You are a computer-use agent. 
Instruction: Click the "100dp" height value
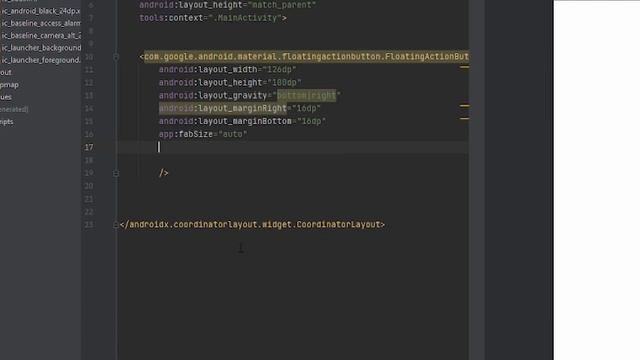click(284, 82)
